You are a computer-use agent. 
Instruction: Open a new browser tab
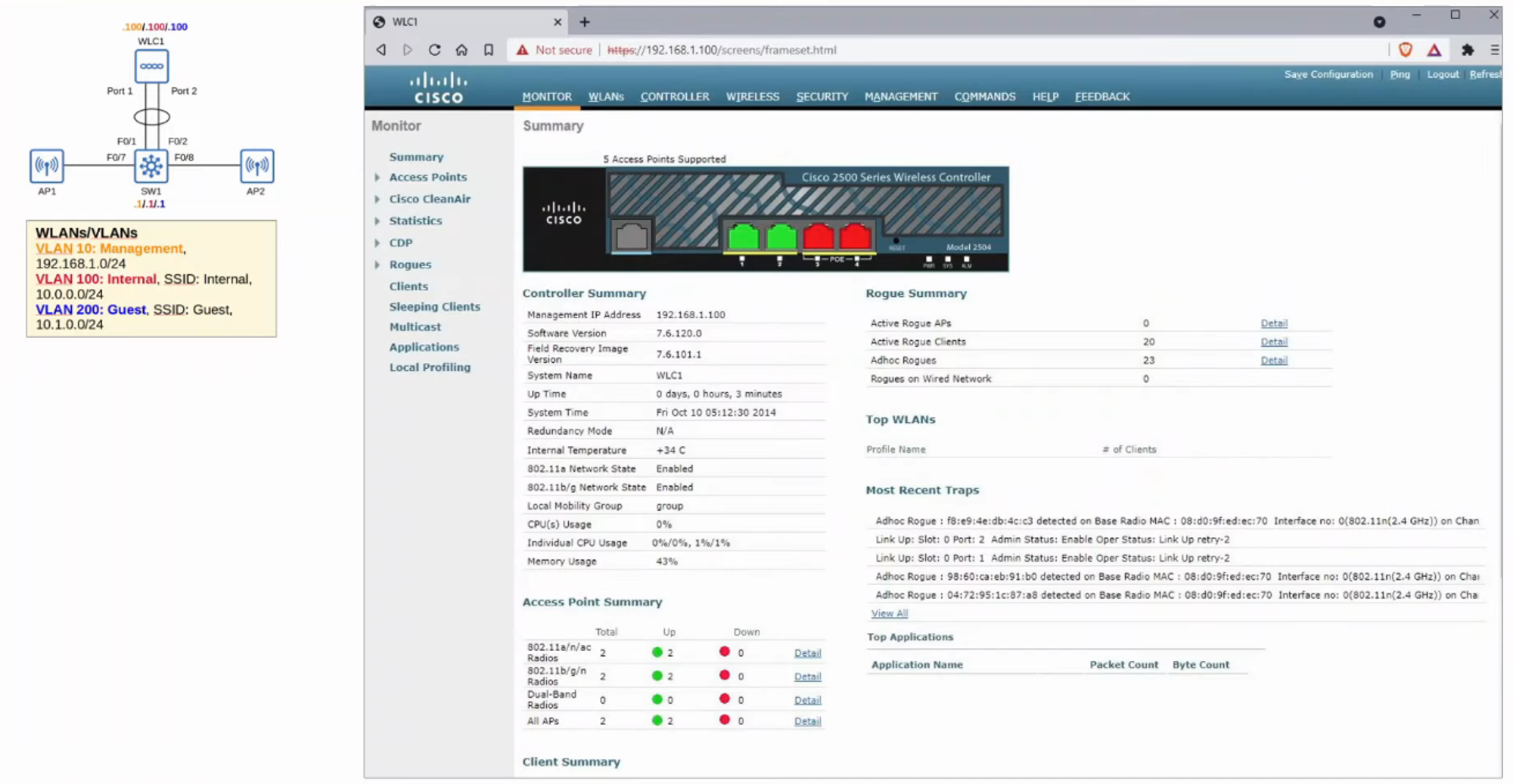click(585, 22)
